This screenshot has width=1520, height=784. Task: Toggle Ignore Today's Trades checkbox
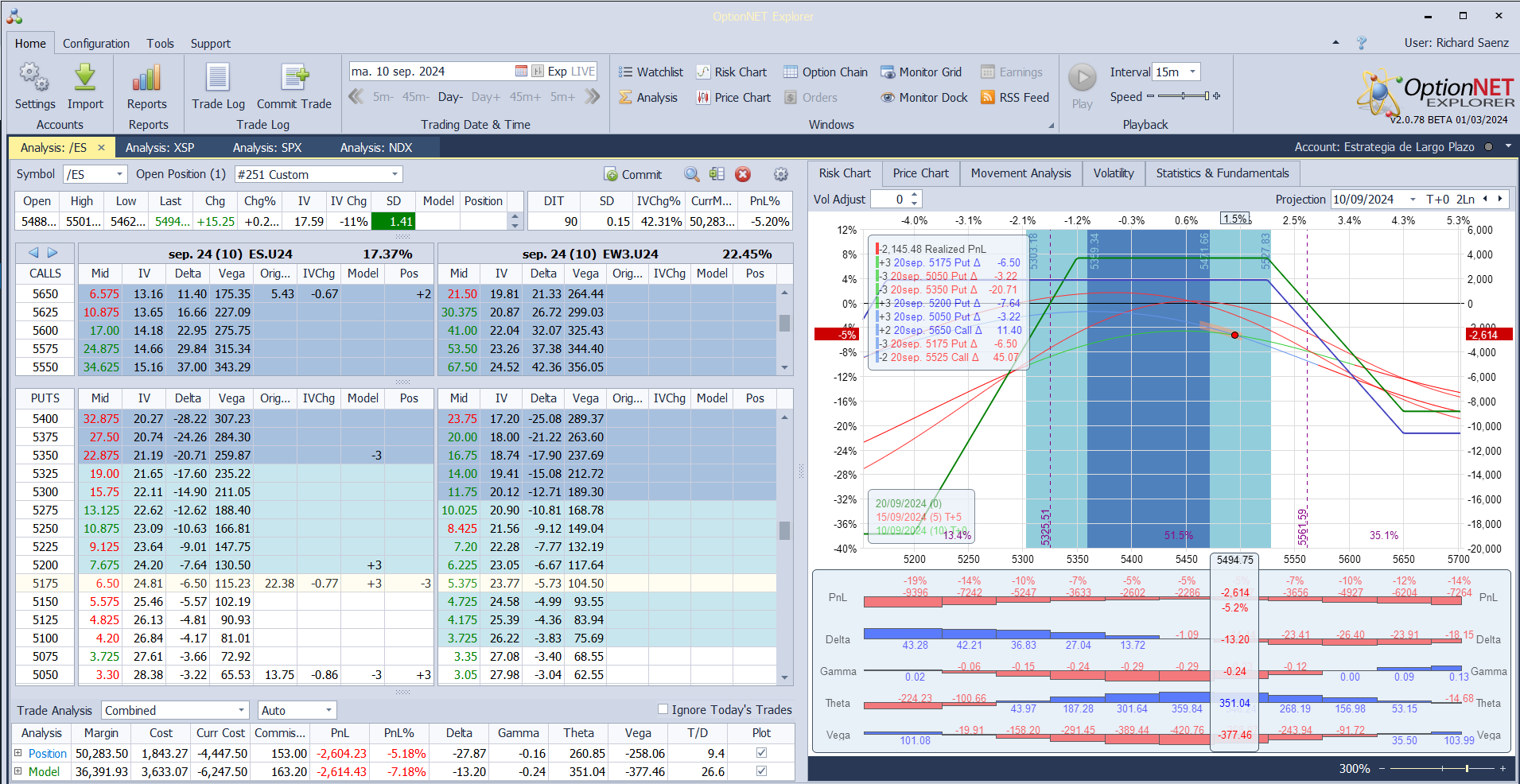[x=663, y=709]
